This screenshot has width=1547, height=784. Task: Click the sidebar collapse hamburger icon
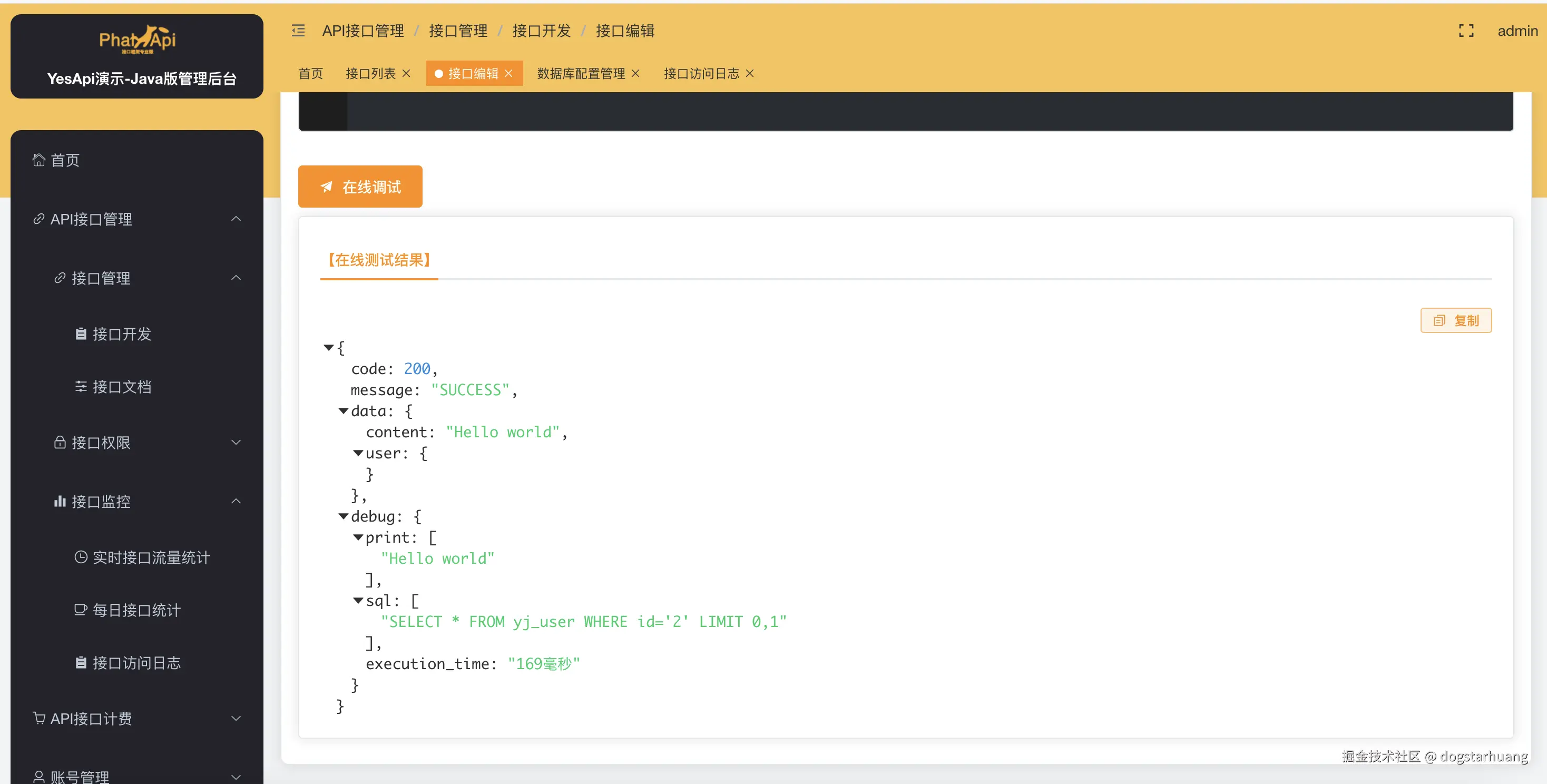[x=298, y=31]
